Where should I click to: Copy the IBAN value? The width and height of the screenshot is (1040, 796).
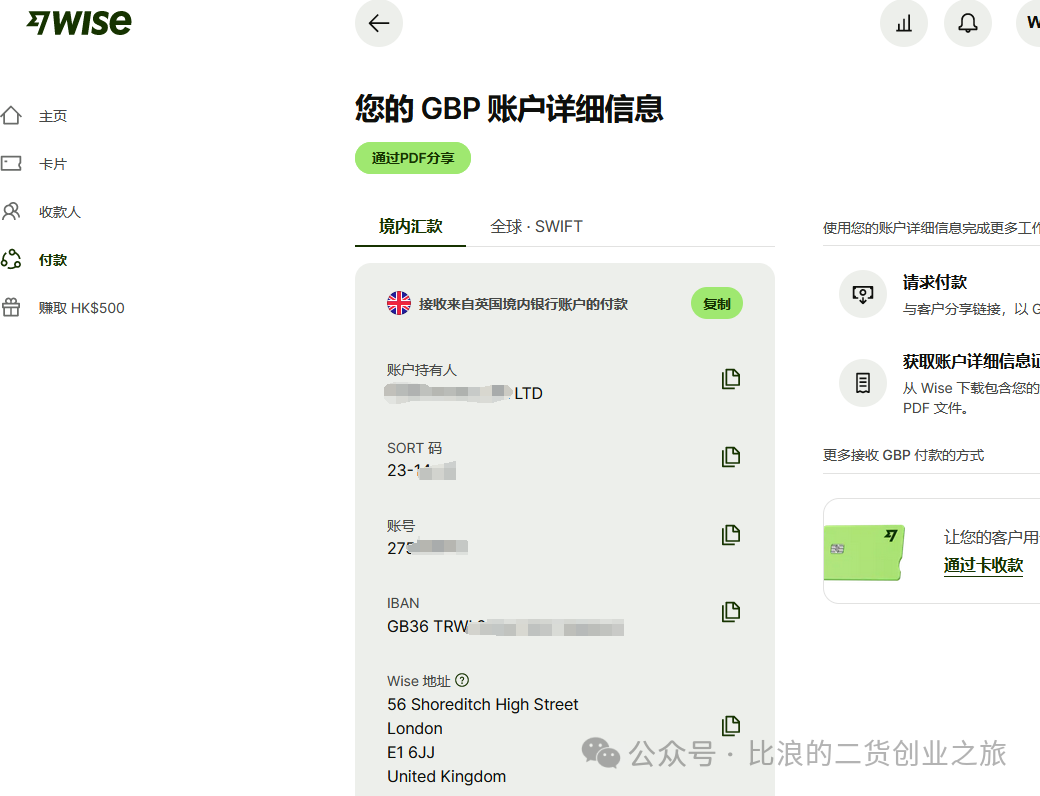(x=730, y=612)
